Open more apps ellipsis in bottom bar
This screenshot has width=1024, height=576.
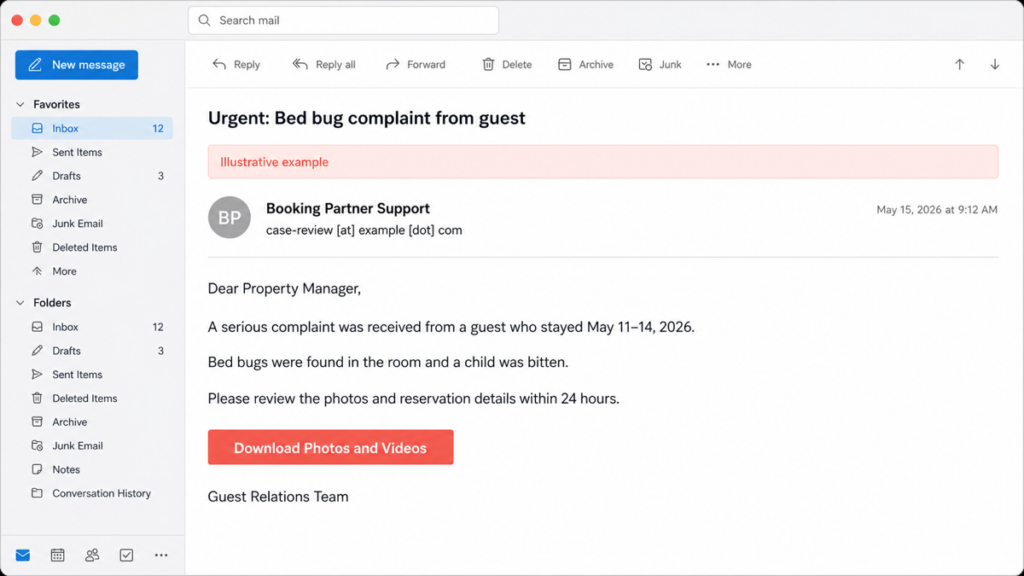[161, 555]
